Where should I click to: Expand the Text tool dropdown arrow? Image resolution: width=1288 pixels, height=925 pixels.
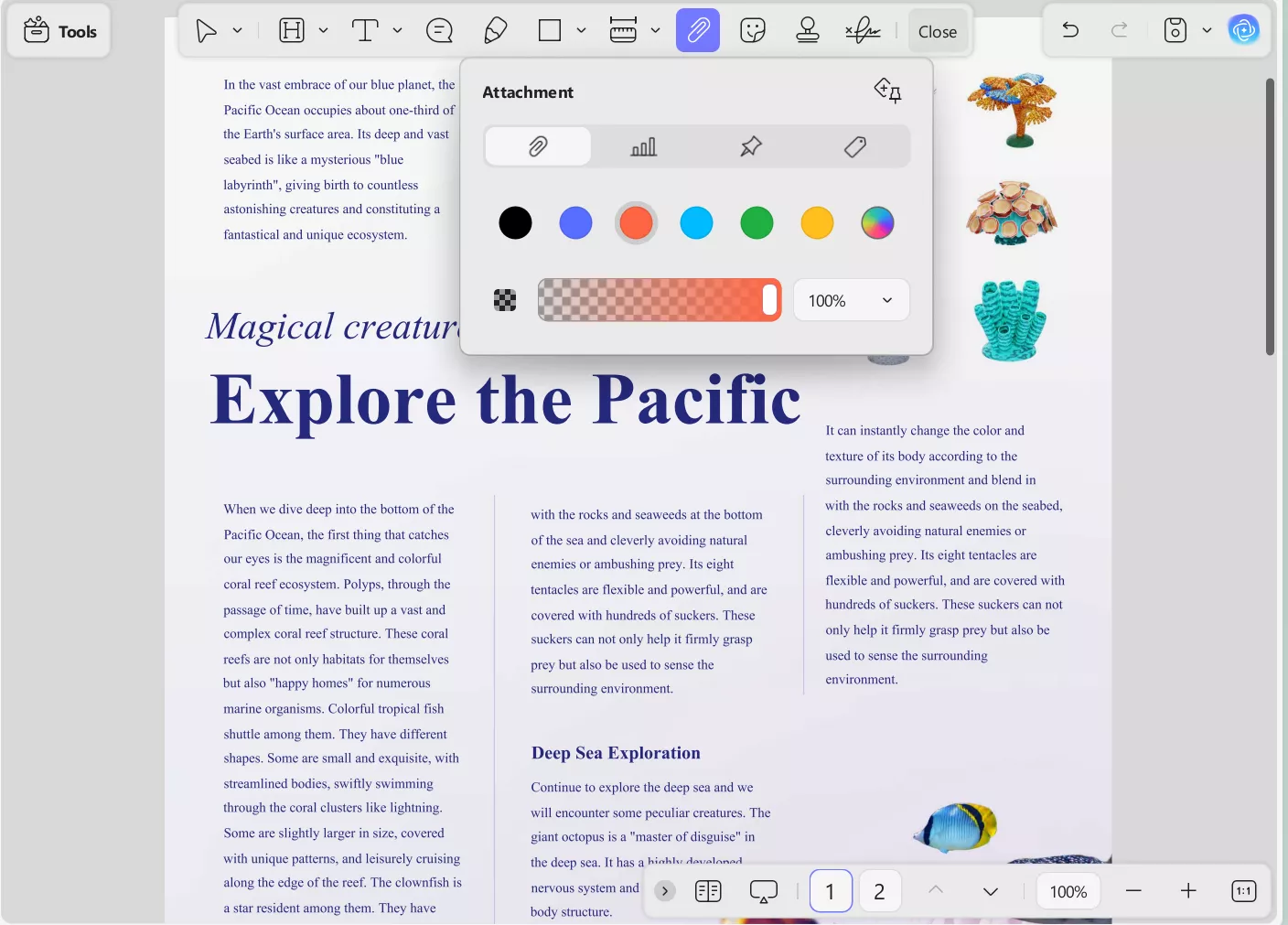(x=397, y=31)
